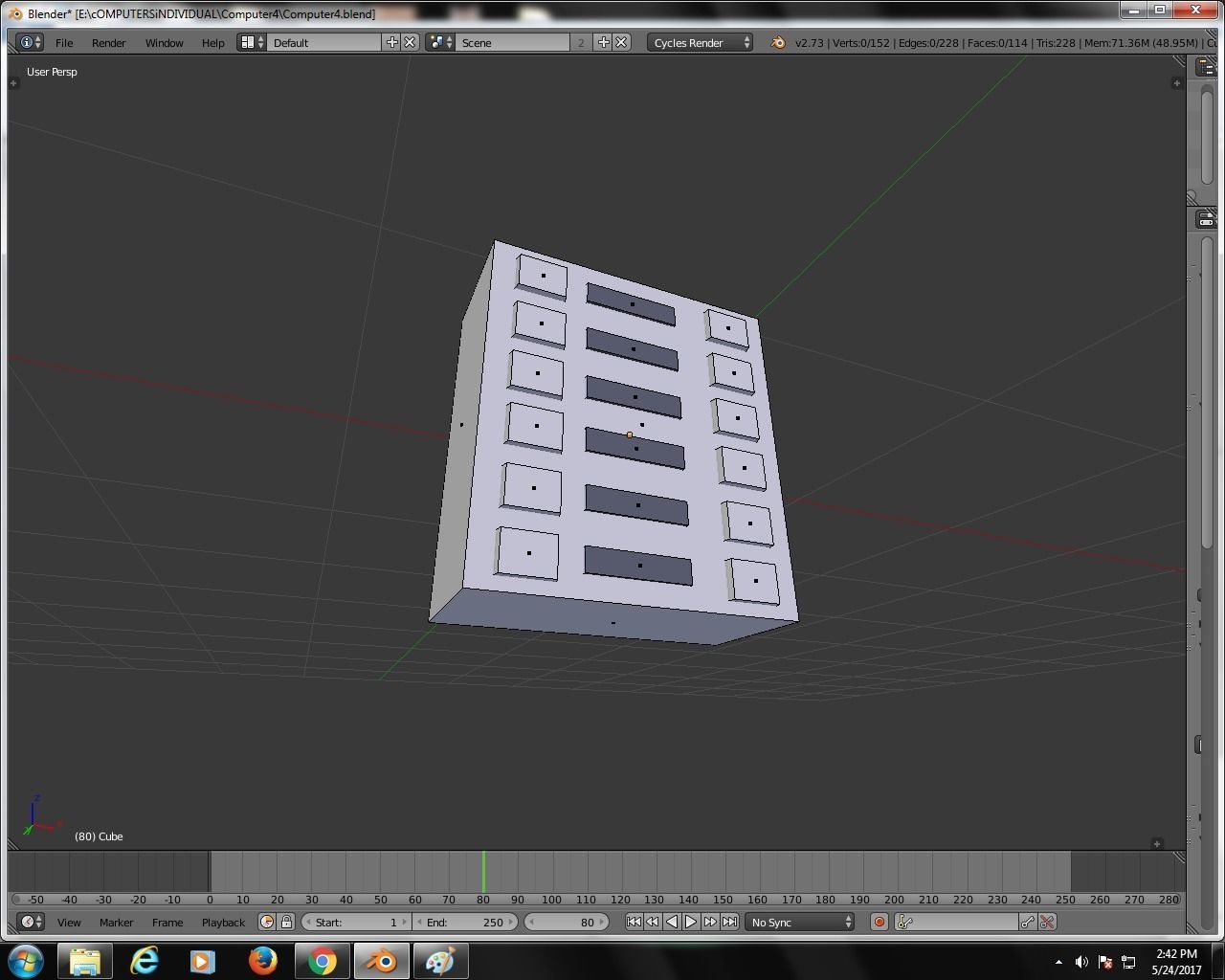
Task: Open the Timeline editor type selector
Action: pos(31,922)
